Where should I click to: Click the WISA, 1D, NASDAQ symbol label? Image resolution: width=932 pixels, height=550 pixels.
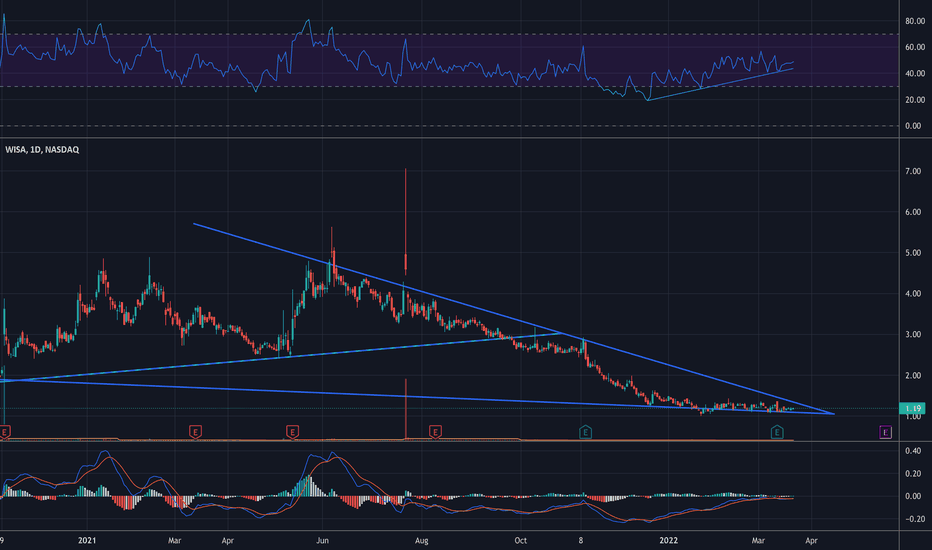click(42, 149)
